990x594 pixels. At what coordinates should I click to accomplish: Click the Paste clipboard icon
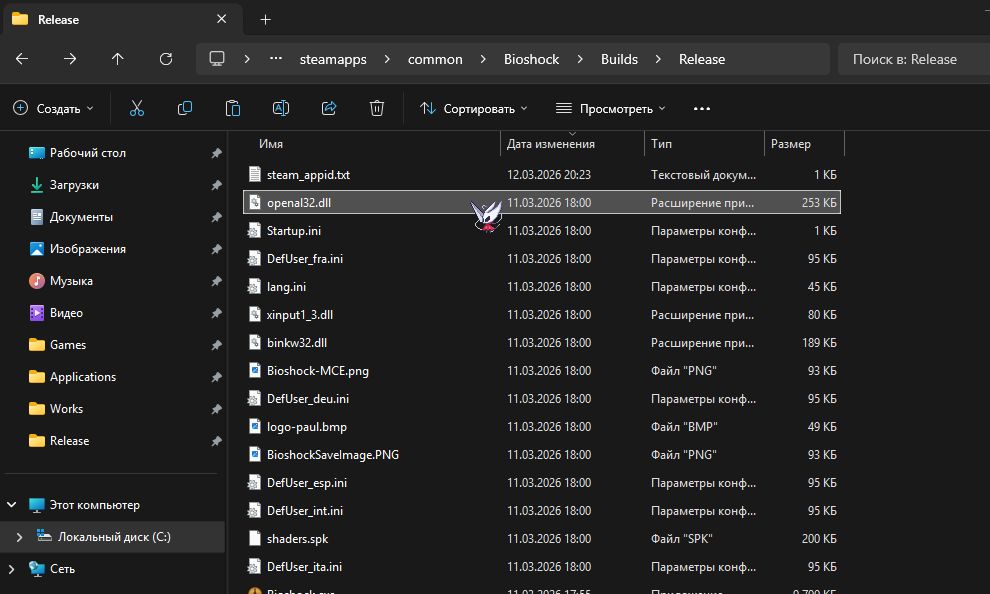tap(232, 109)
